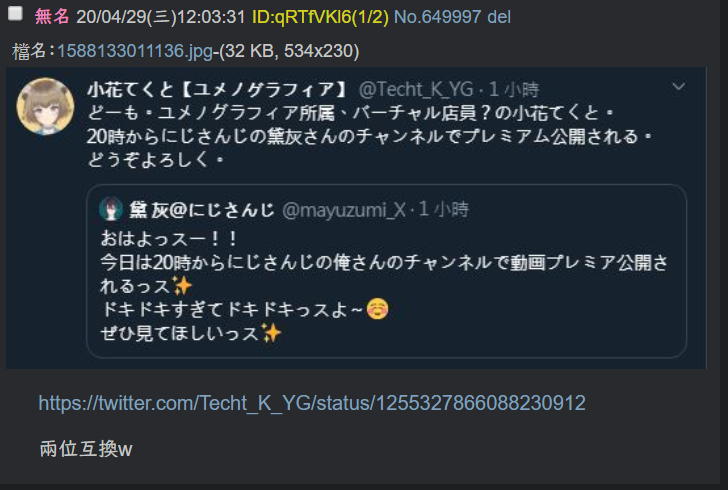Click the @Techt_K_YG handle
The width and height of the screenshot is (728, 490).
tap(416, 89)
